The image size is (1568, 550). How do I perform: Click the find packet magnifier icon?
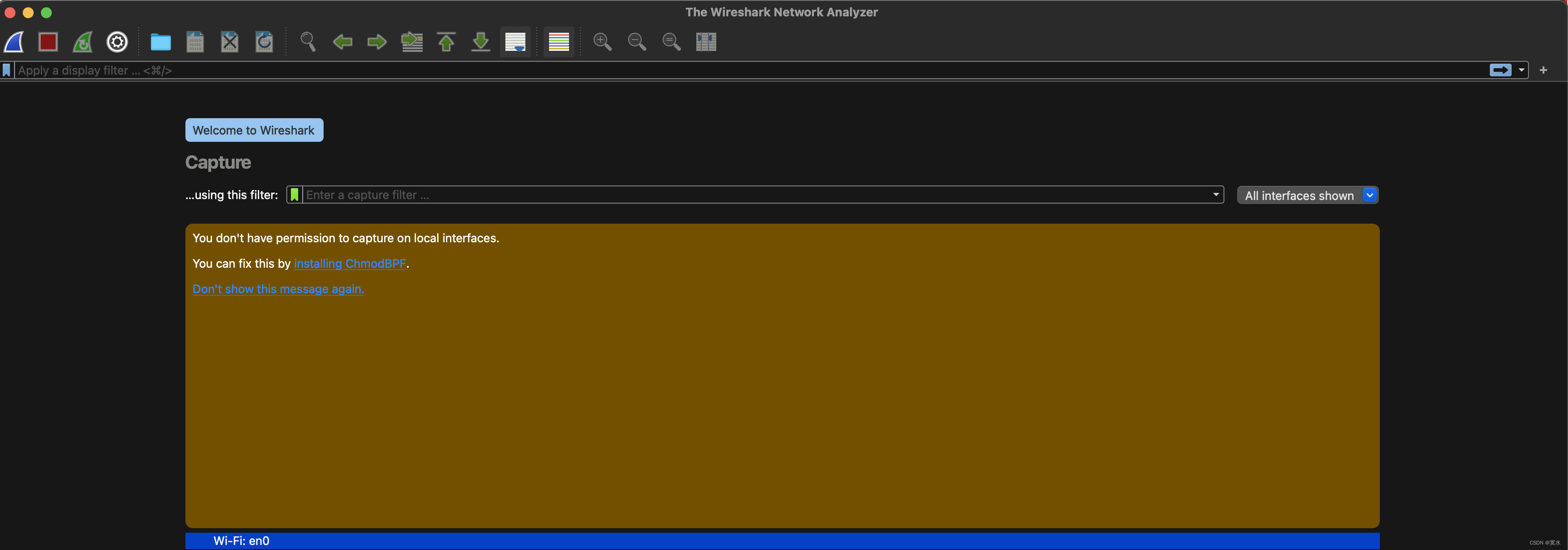coord(308,42)
